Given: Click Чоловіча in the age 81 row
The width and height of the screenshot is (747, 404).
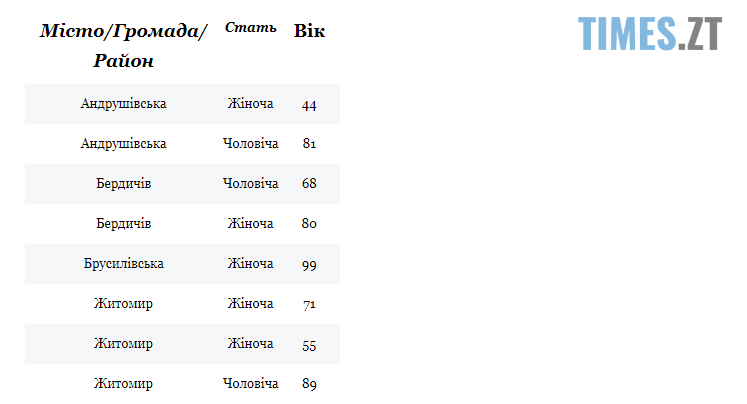Looking at the screenshot, I should [250, 144].
